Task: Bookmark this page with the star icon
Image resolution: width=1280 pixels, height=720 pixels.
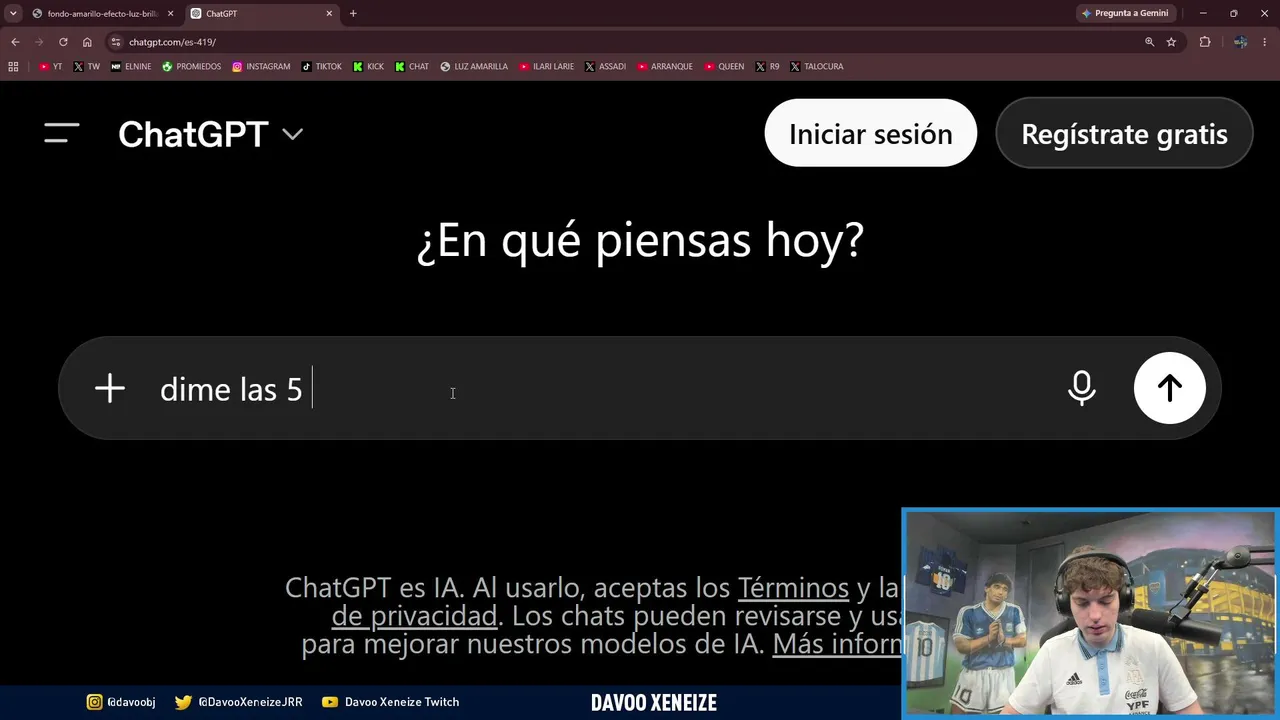Action: (1171, 42)
